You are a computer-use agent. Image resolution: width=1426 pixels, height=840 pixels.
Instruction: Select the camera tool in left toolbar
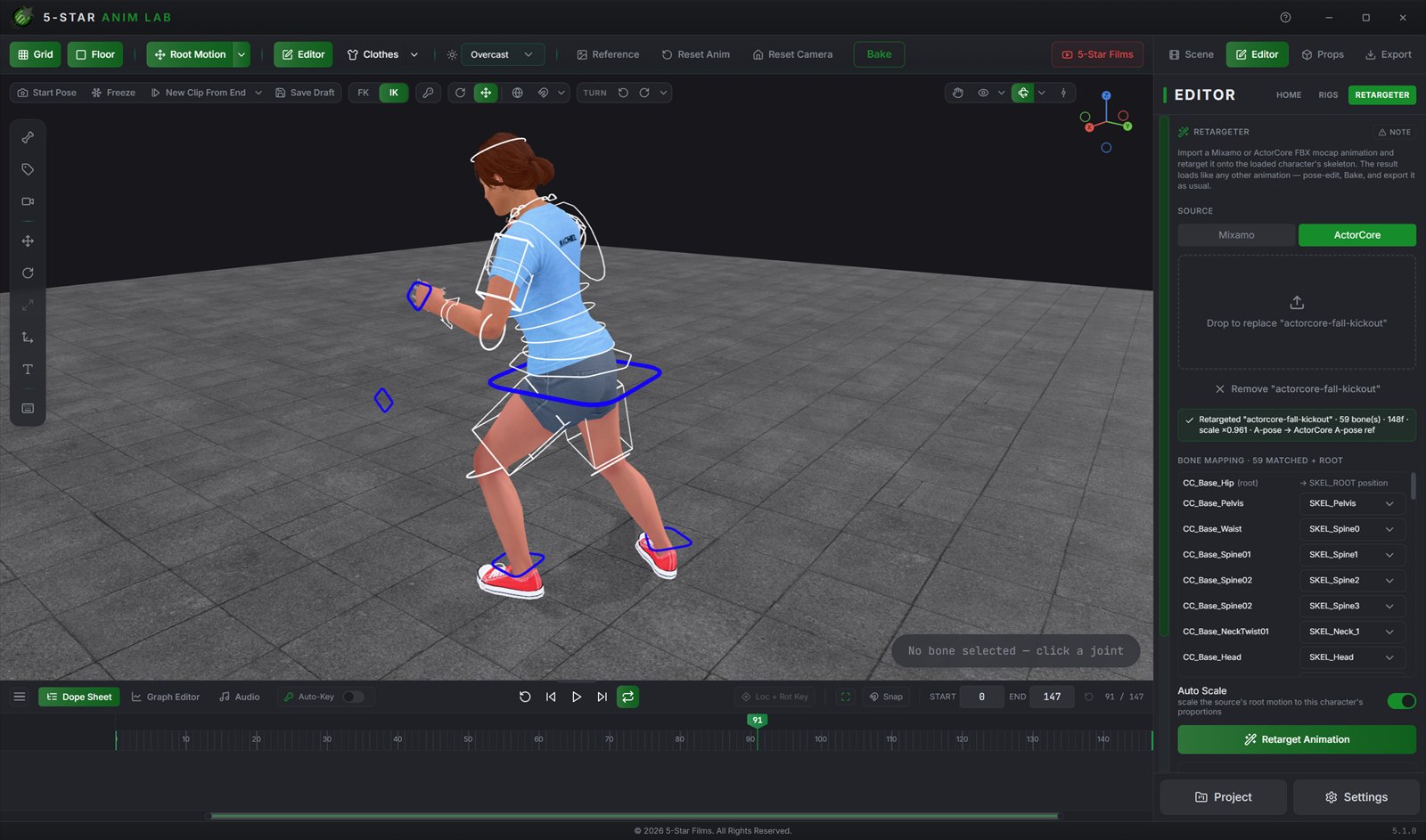point(28,201)
